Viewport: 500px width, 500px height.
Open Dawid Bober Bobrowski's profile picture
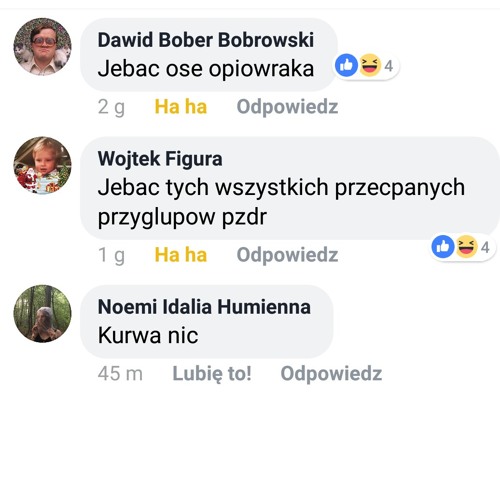pyautogui.click(x=42, y=47)
